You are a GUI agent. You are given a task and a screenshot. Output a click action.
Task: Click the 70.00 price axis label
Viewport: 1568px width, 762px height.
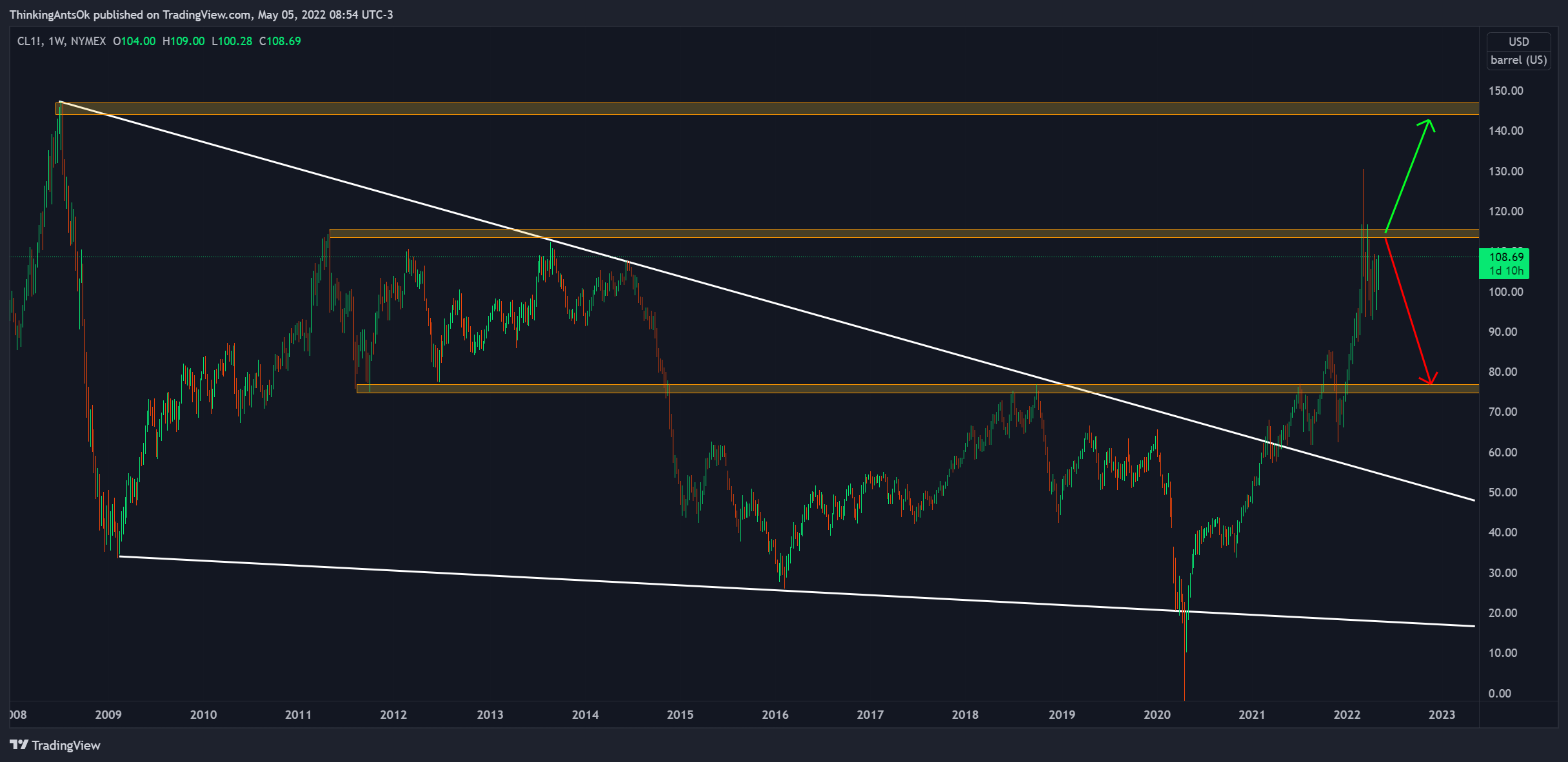point(1503,412)
